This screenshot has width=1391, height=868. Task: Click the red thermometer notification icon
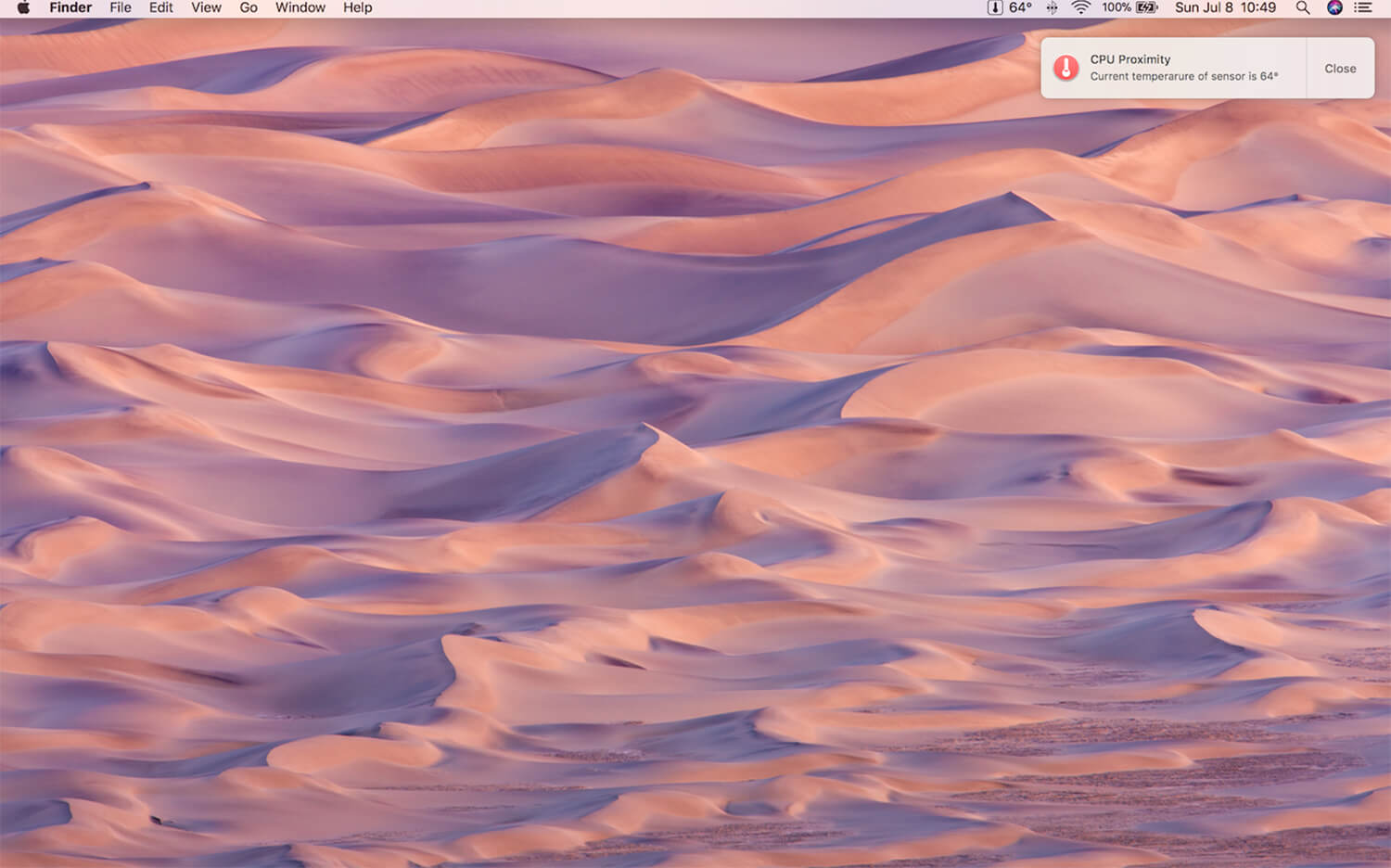point(1066,68)
